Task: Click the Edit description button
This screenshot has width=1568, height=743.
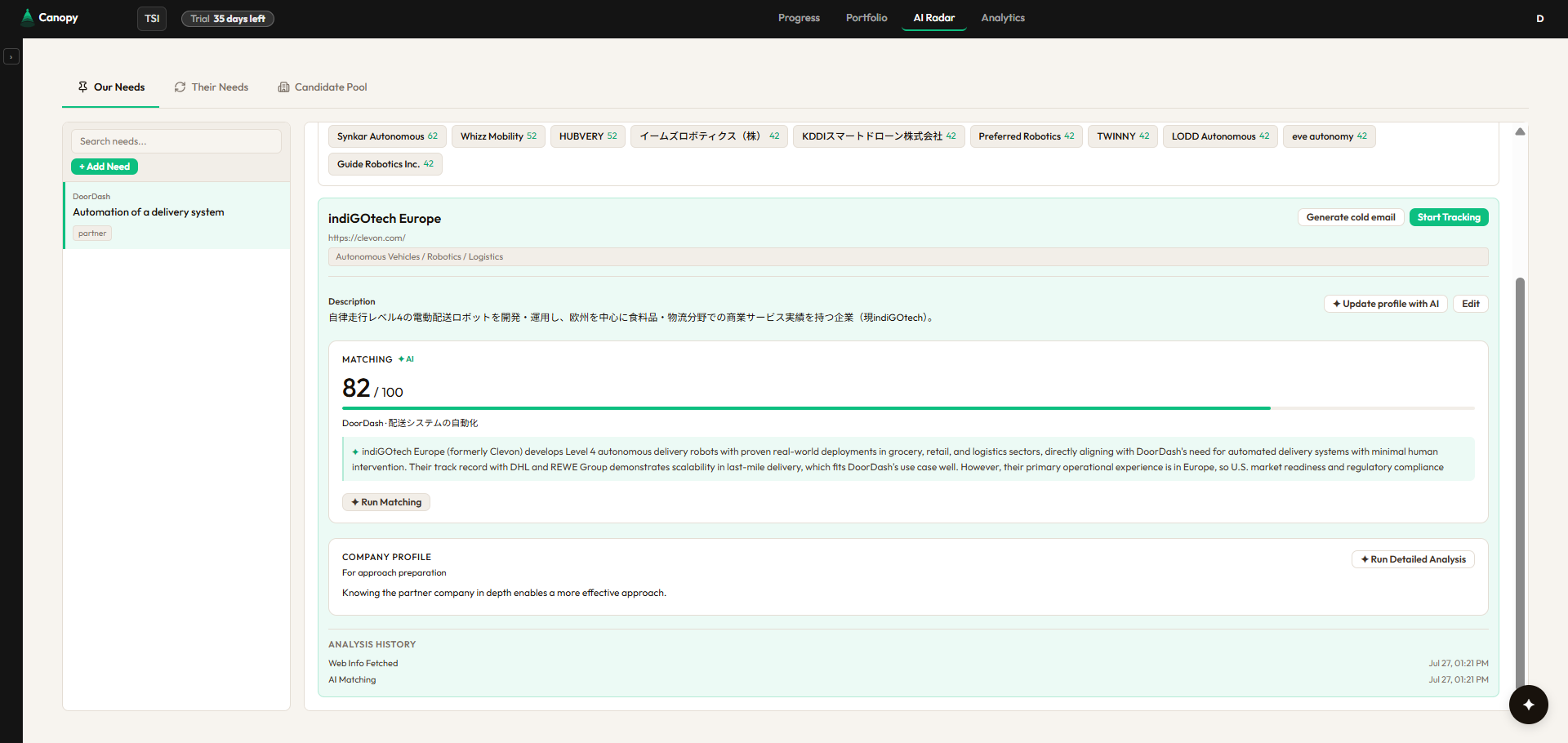Action: [x=1471, y=304]
